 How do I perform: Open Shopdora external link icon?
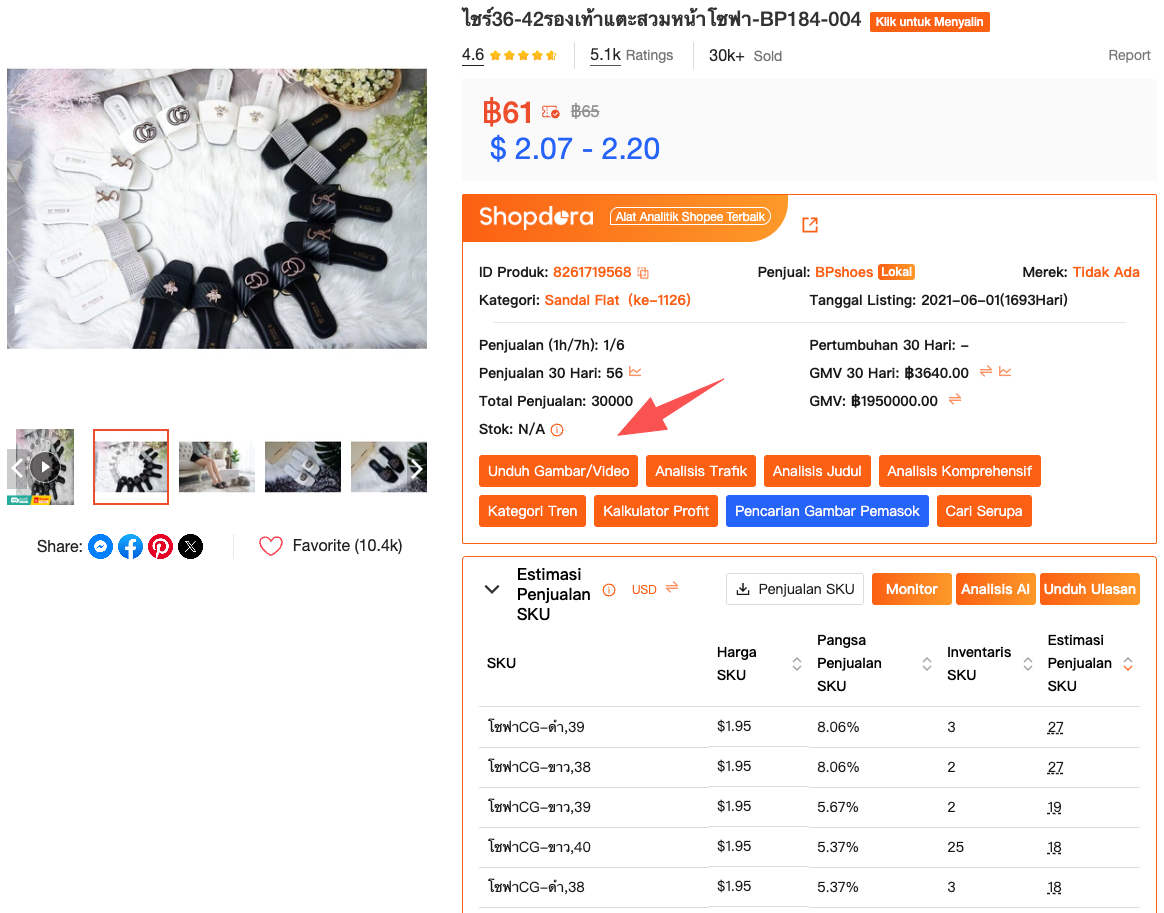point(810,225)
